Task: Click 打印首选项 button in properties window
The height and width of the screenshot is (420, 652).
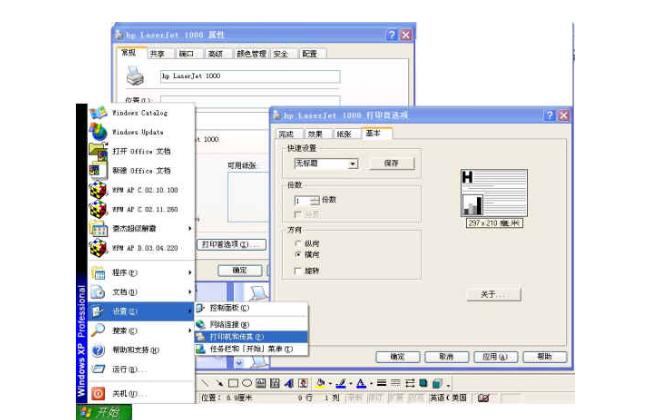Action: (x=231, y=245)
